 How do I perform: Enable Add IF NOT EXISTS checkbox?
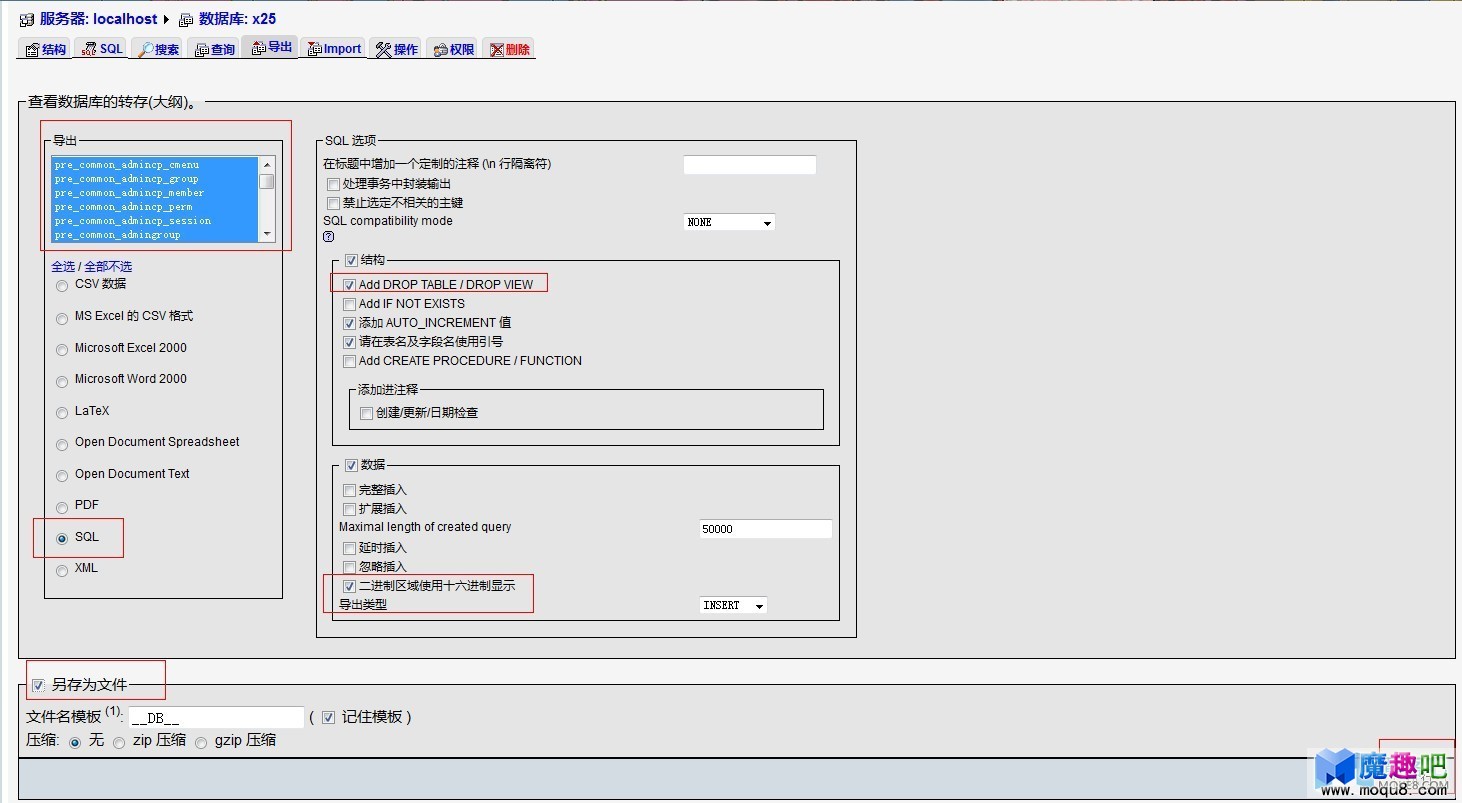pos(349,304)
